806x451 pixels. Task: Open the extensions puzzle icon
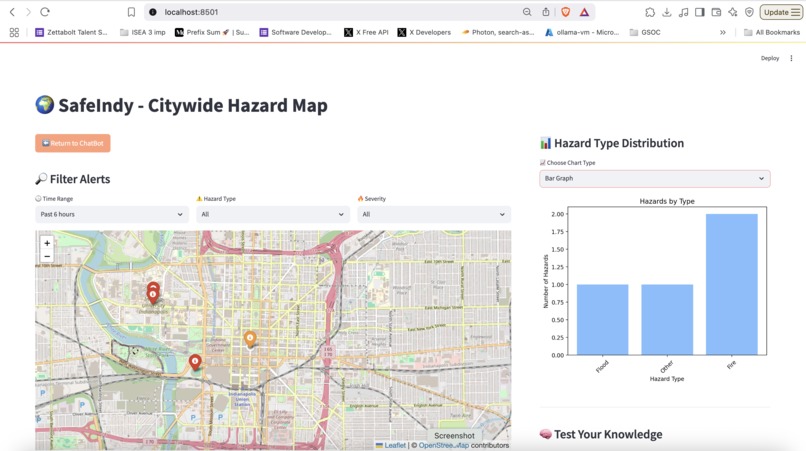point(650,12)
